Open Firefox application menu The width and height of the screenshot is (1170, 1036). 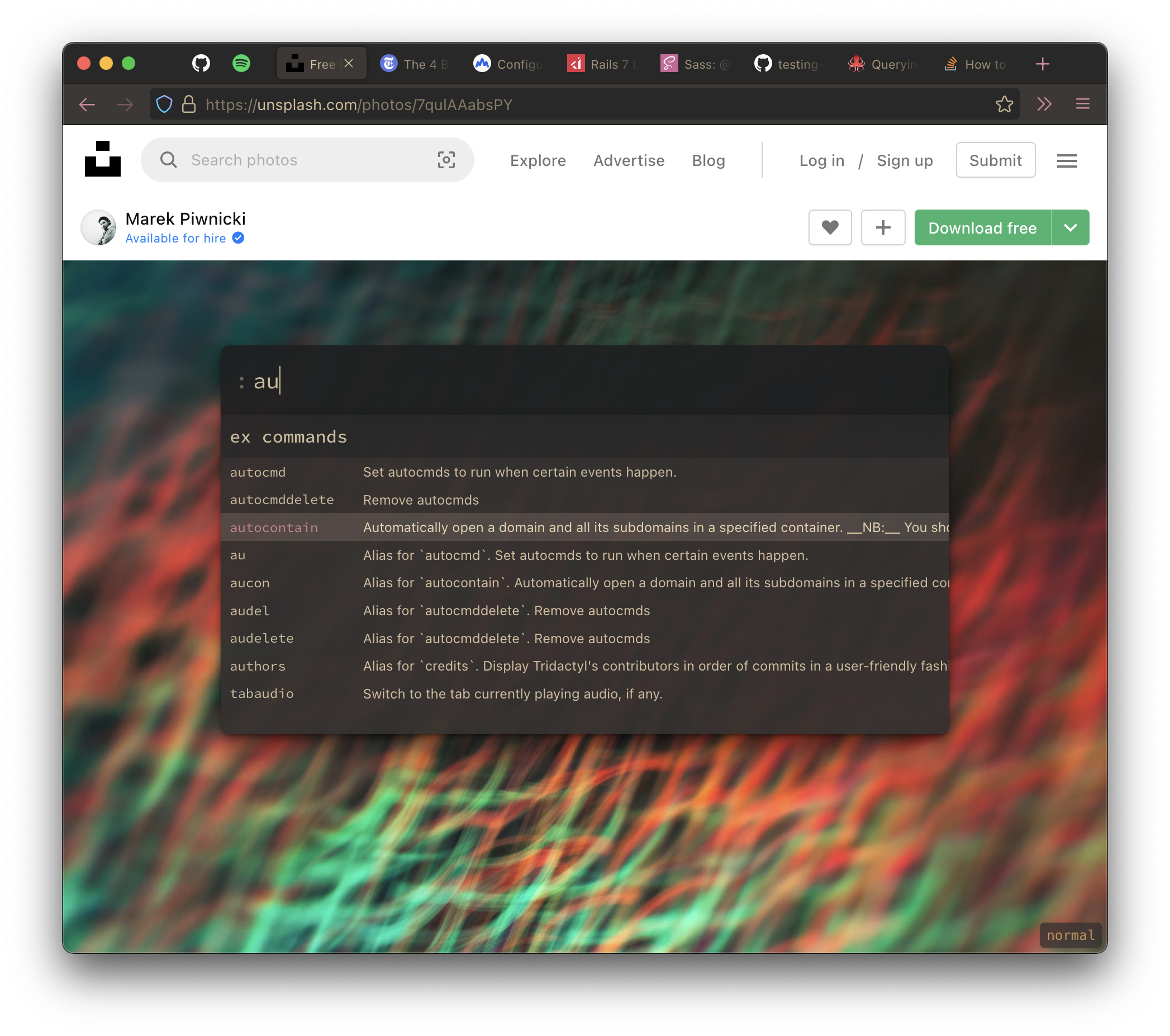(1082, 104)
